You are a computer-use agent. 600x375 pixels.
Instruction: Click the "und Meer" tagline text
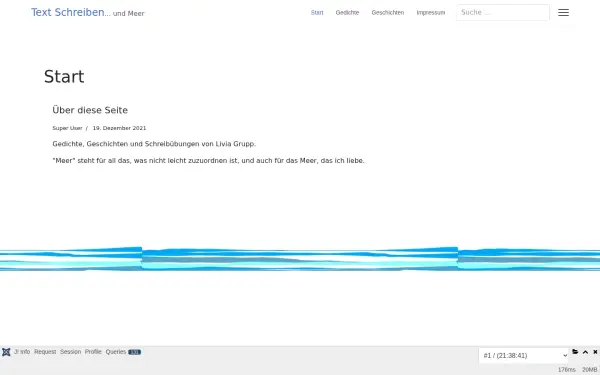pyautogui.click(x=129, y=14)
